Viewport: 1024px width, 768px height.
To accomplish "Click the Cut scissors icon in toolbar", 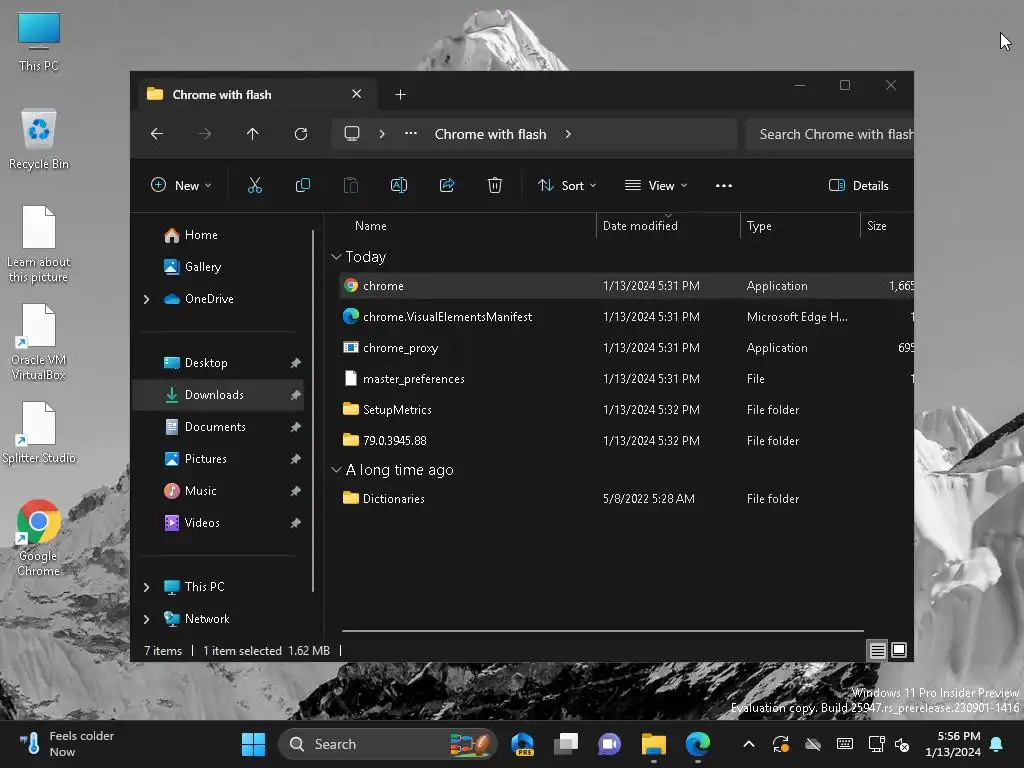I will click(255, 185).
